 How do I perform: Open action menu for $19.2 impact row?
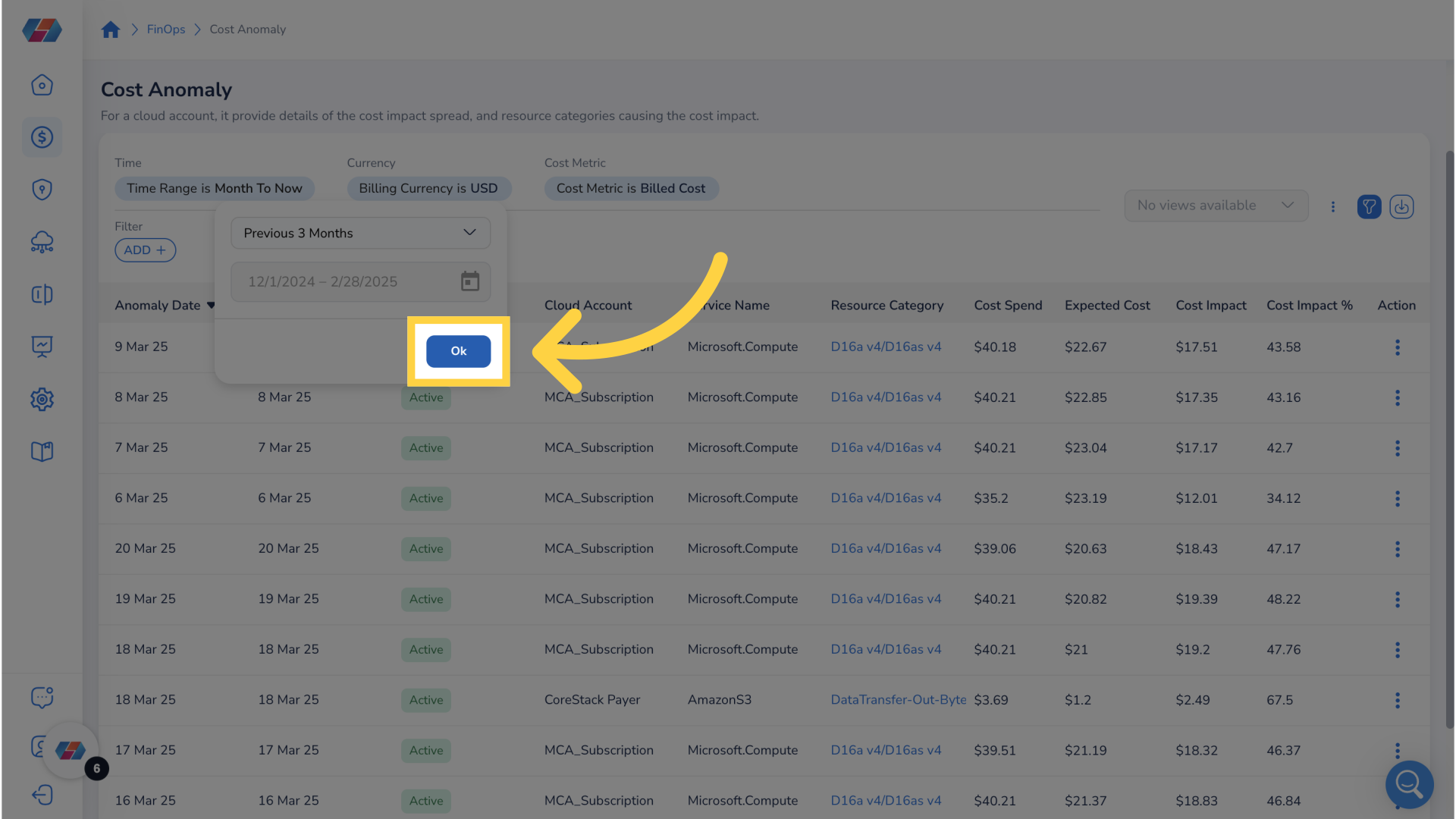[x=1397, y=650]
